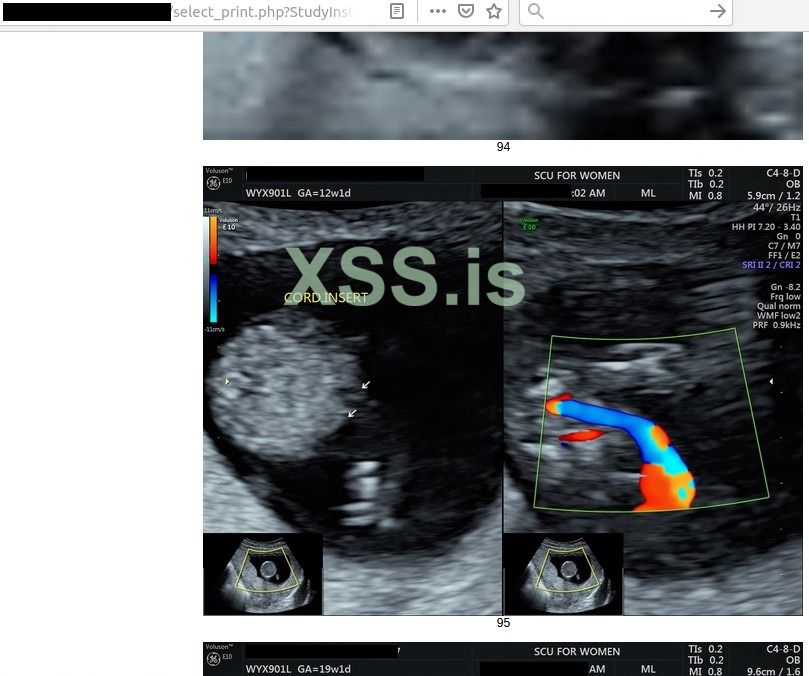This screenshot has height=676, width=809.
Task: Click image caption number 95
Action: pyautogui.click(x=503, y=623)
